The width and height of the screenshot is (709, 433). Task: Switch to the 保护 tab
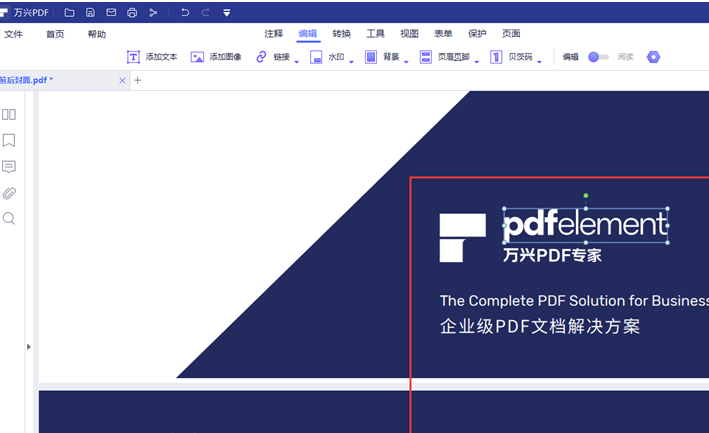pyautogui.click(x=477, y=34)
